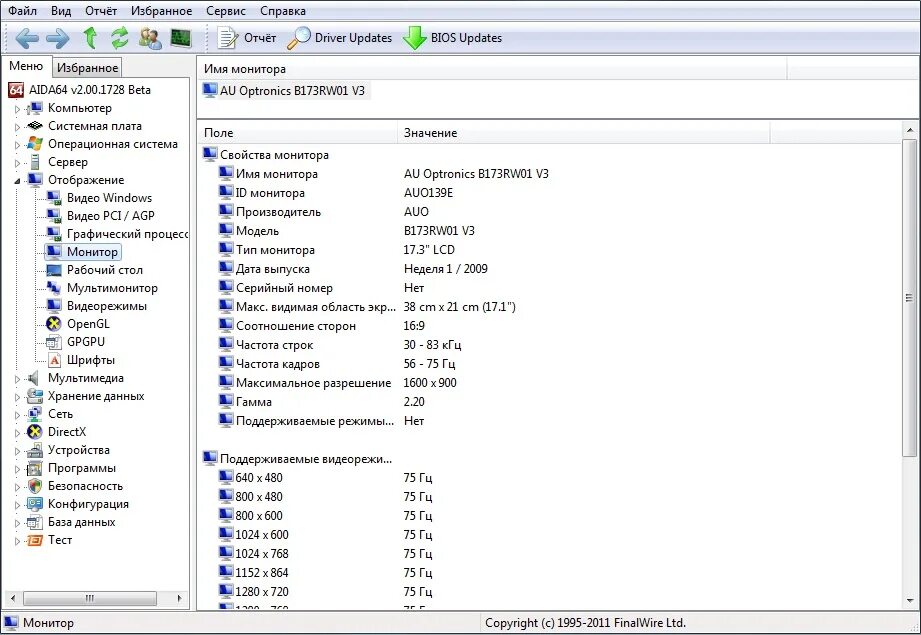Click the Мультимедиа speaker icon

click(35, 378)
